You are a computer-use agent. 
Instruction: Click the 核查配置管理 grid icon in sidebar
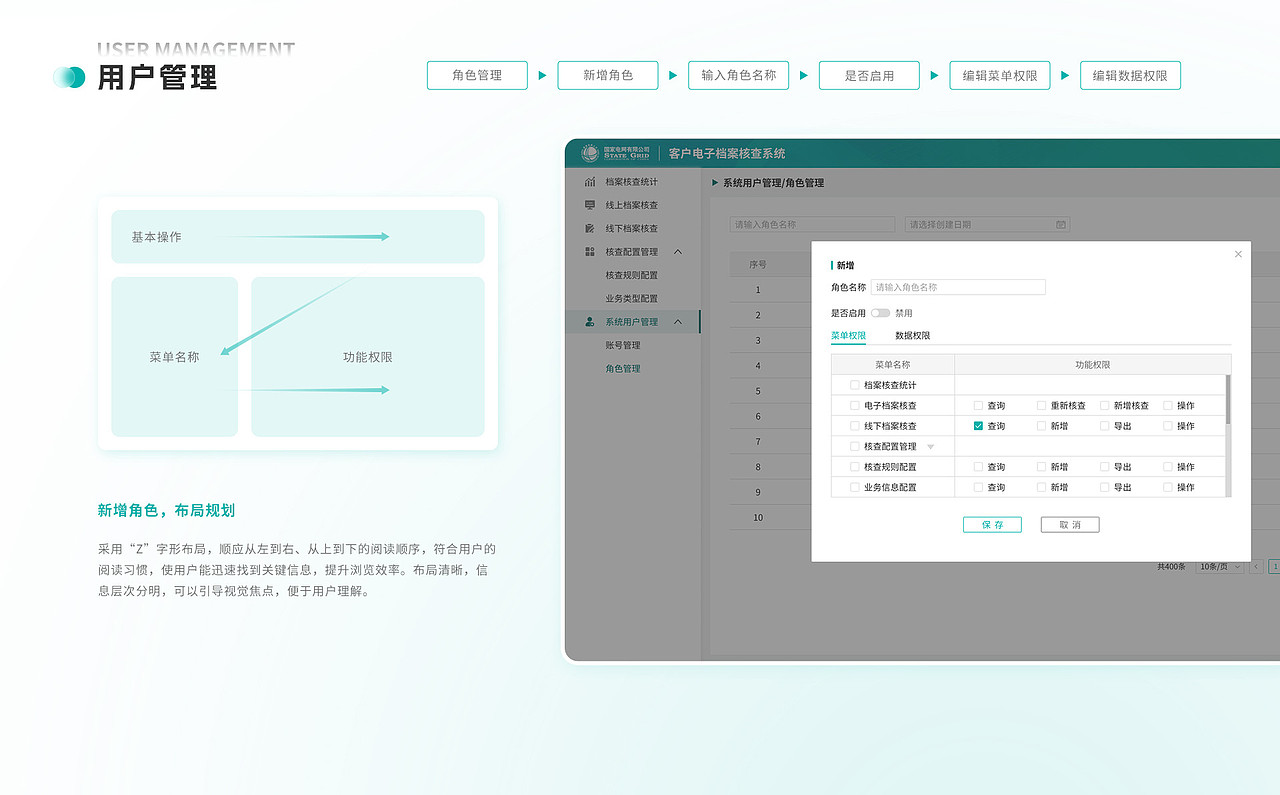coord(590,252)
